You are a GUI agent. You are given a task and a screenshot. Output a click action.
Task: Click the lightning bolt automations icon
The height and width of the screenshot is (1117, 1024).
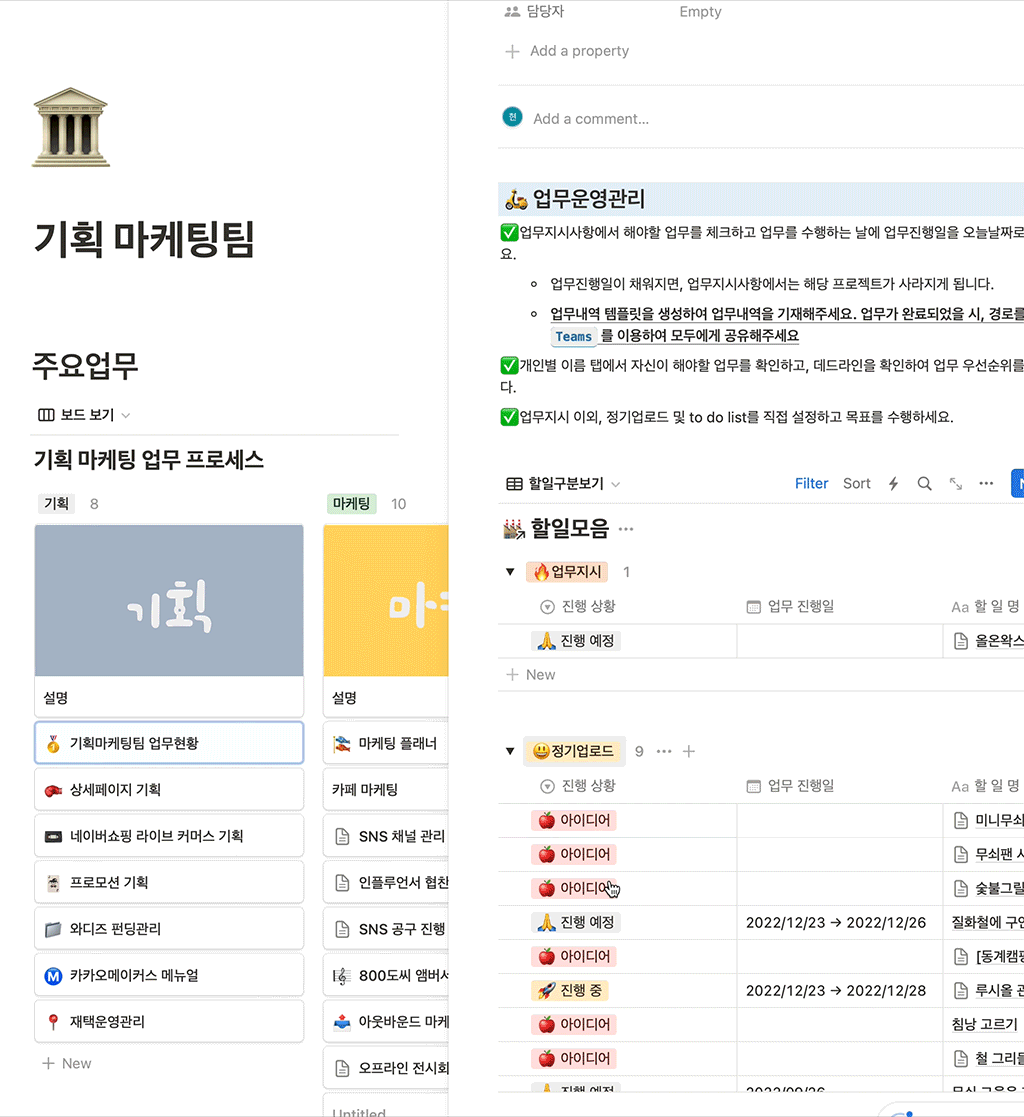coord(893,484)
